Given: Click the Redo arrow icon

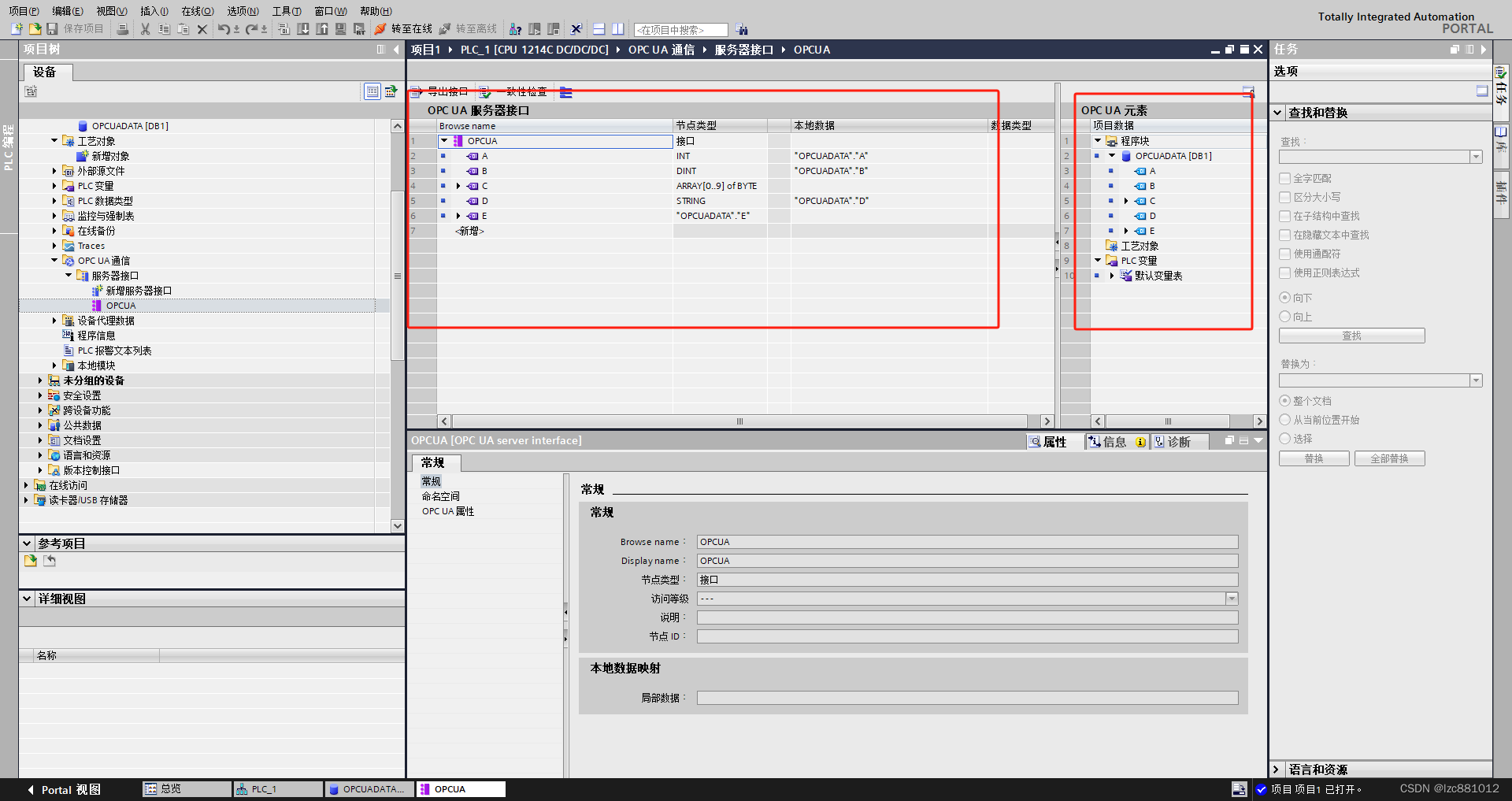Looking at the screenshot, I should click(251, 29).
